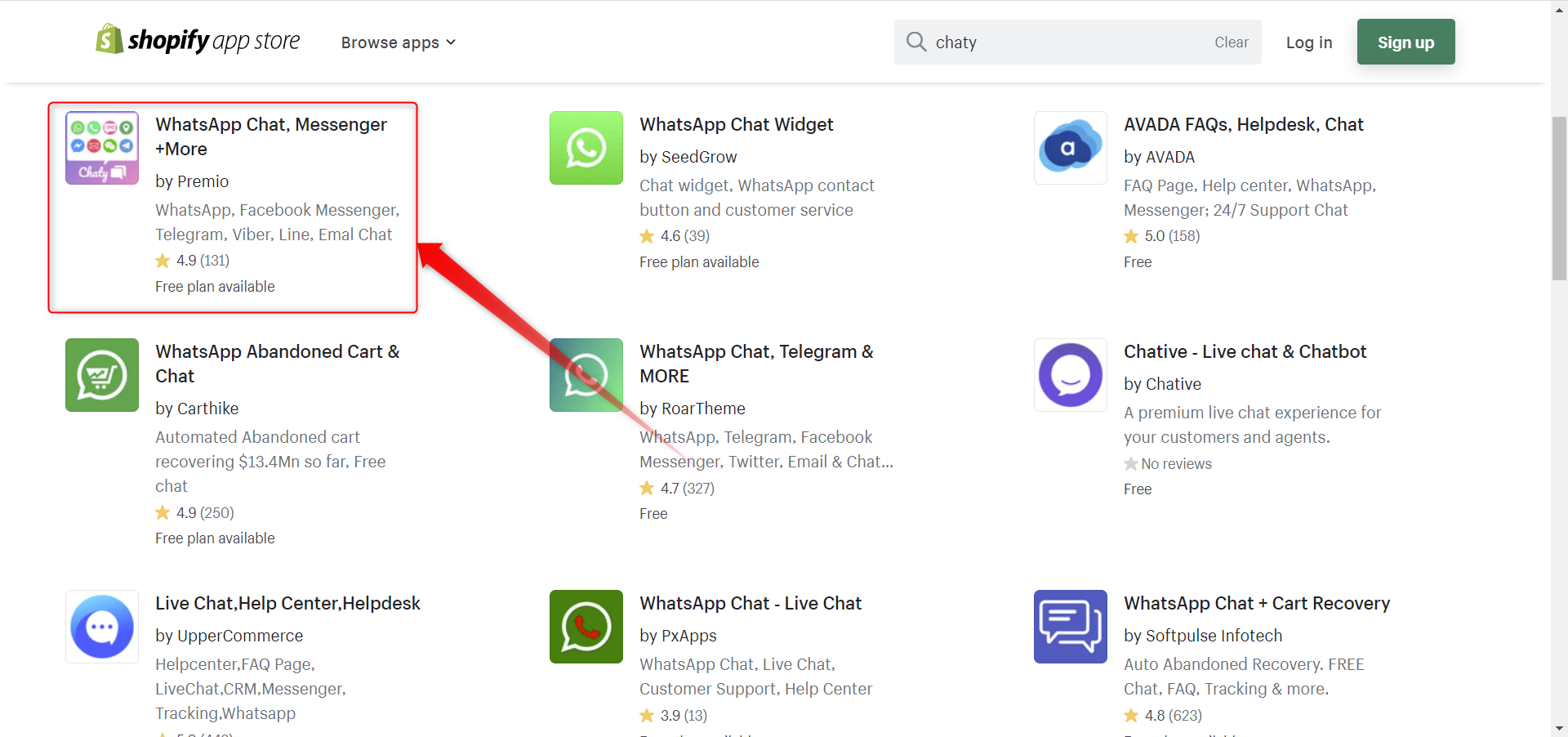Click the star icon next to 4.8 (623)
This screenshot has height=737, width=1568.
1131,716
